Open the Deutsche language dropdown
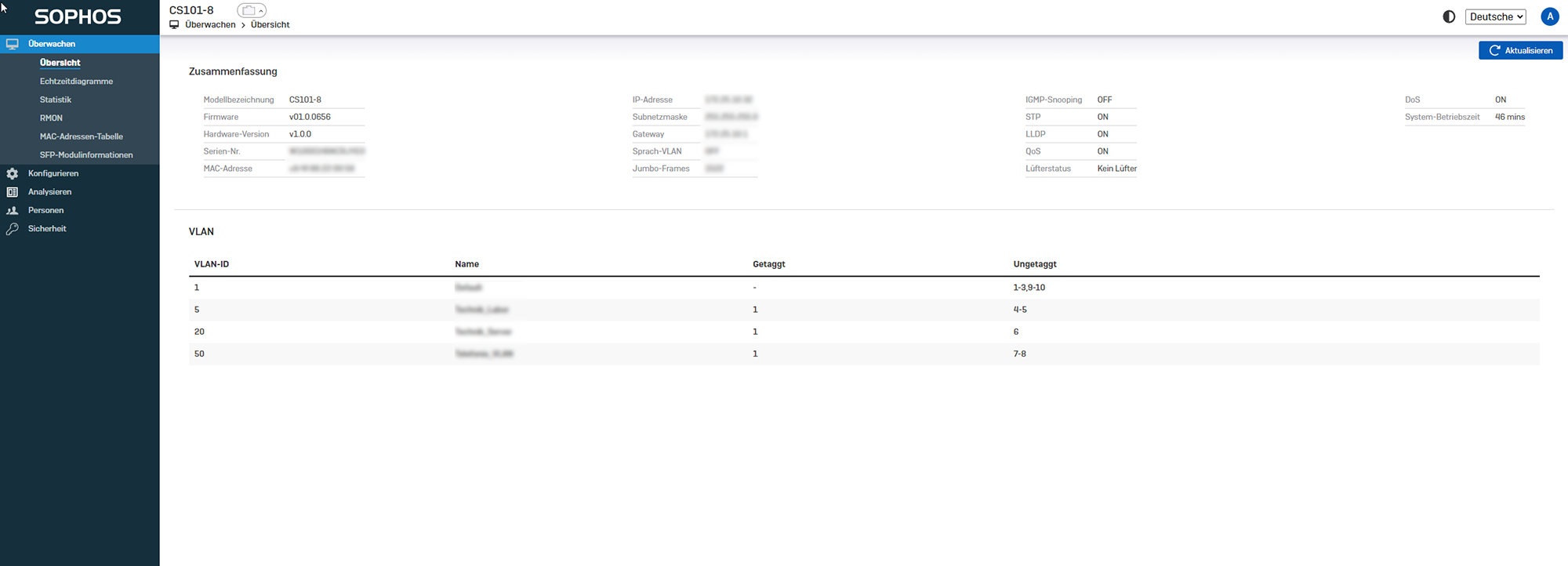 (1495, 16)
